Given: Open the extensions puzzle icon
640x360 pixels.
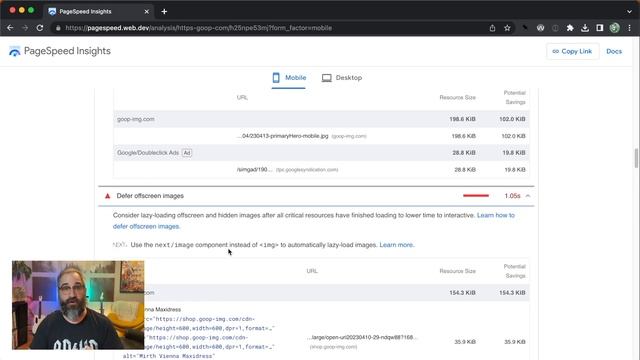Looking at the screenshot, I should pos(570,28).
